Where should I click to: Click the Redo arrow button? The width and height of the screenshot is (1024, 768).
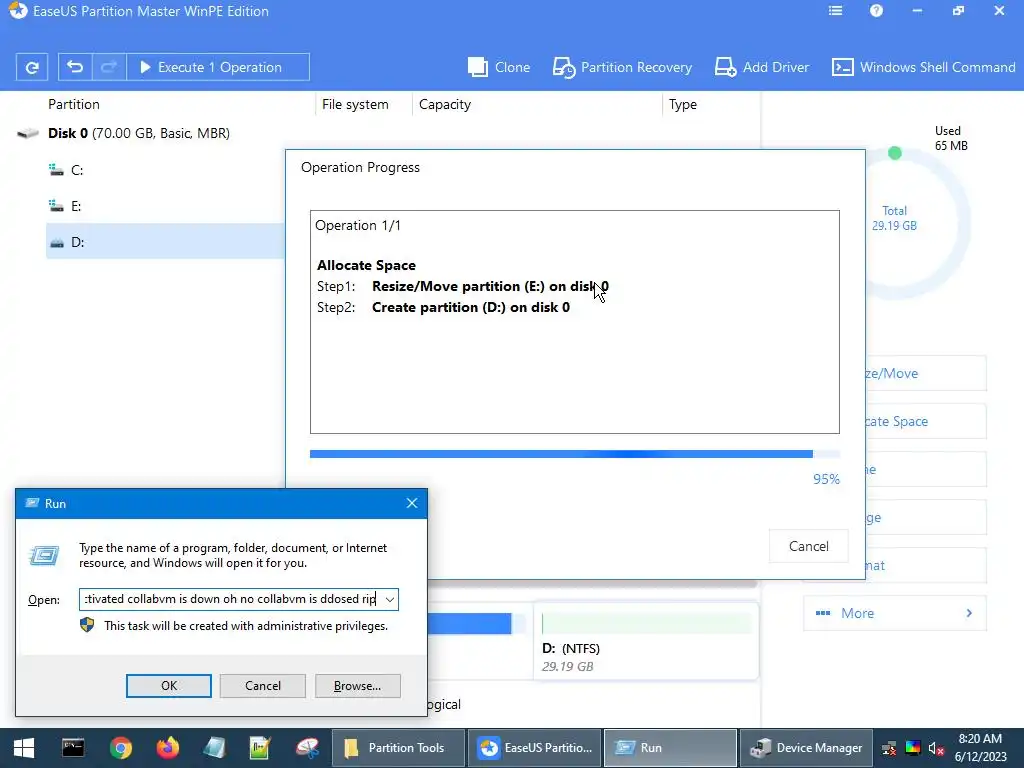point(109,67)
